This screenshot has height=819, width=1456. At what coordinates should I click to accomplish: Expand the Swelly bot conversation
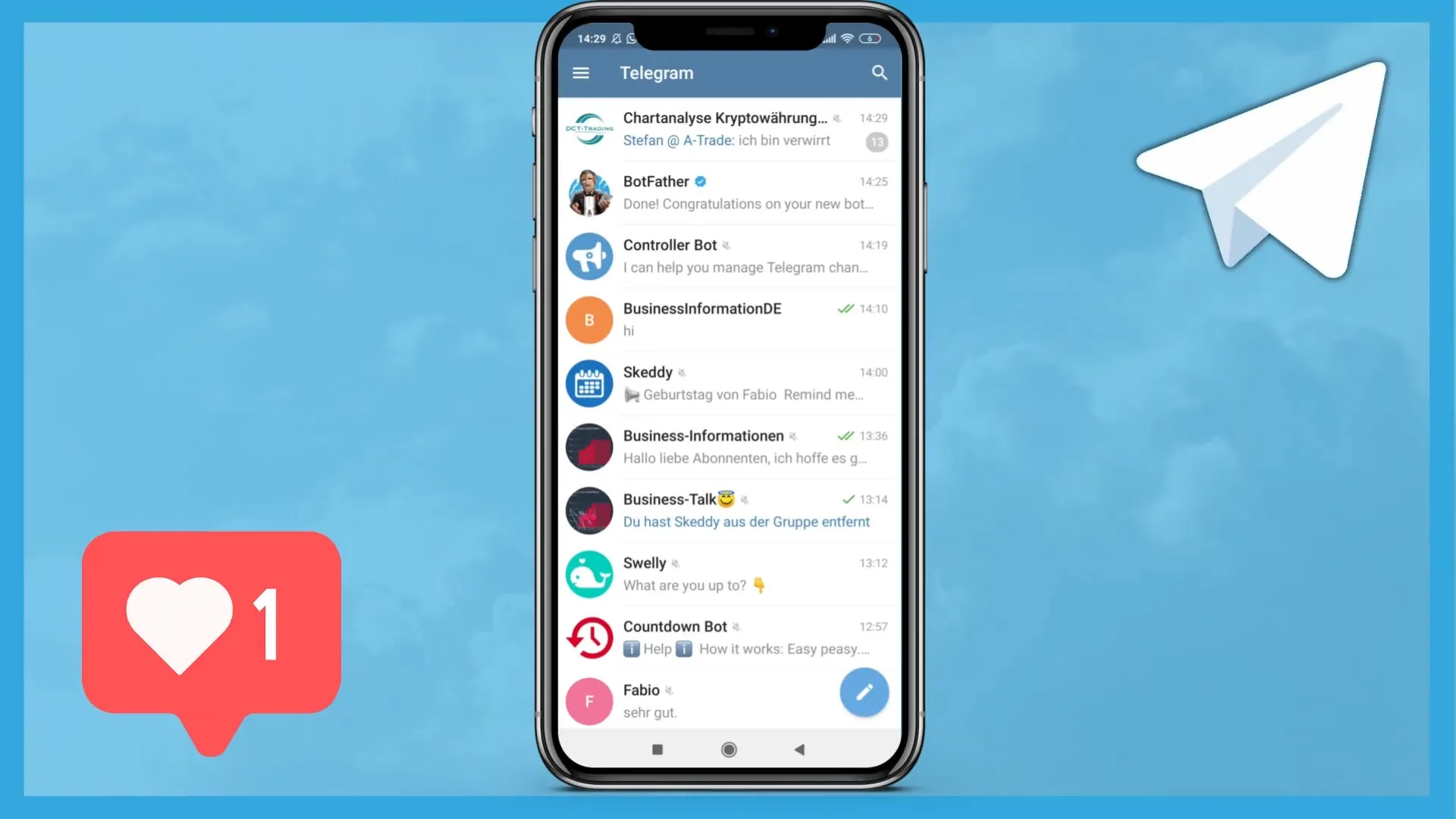click(x=728, y=573)
